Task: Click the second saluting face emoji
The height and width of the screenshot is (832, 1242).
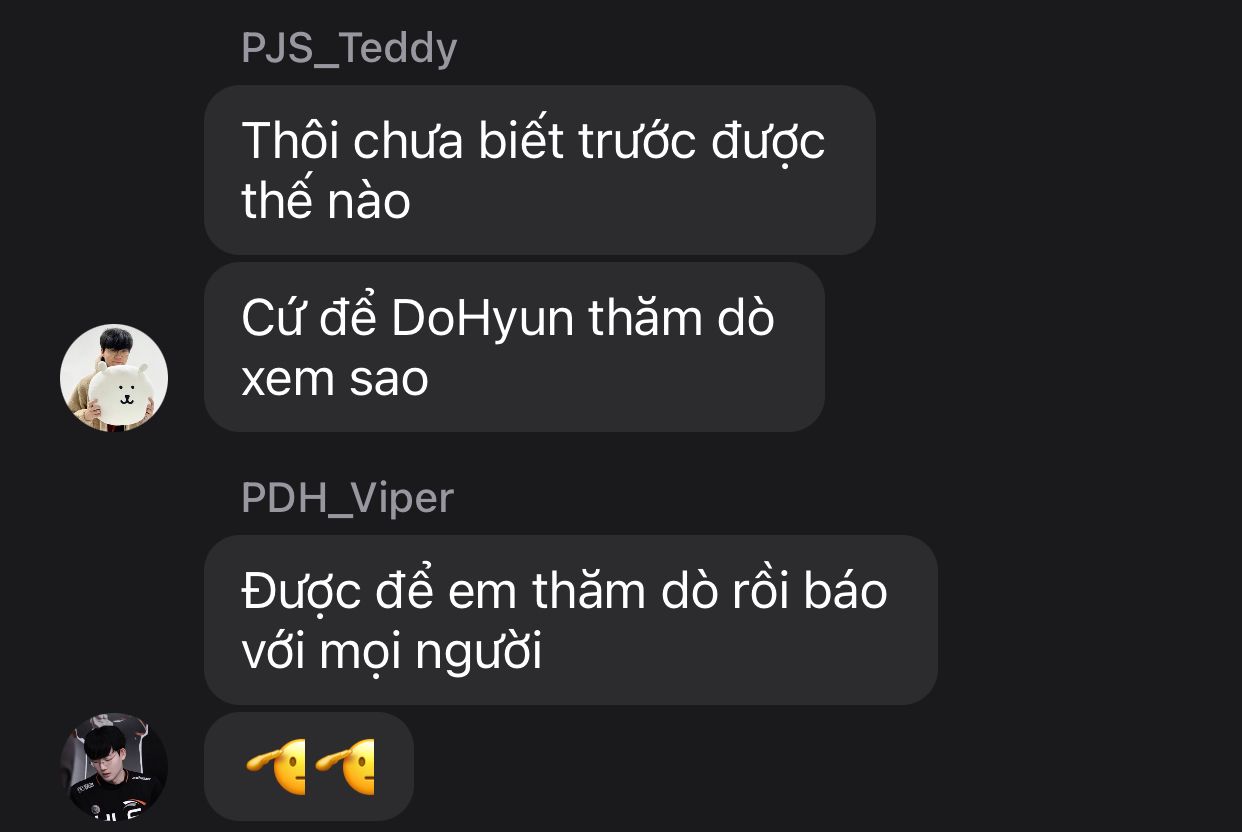Action: pyautogui.click(x=344, y=767)
